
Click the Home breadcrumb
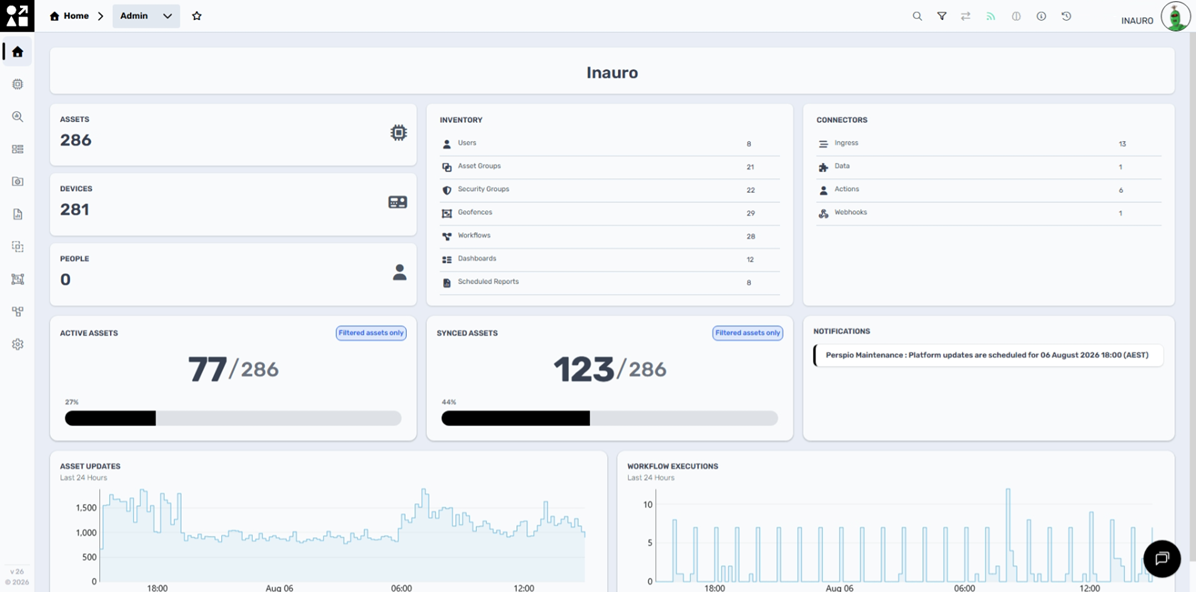point(69,16)
